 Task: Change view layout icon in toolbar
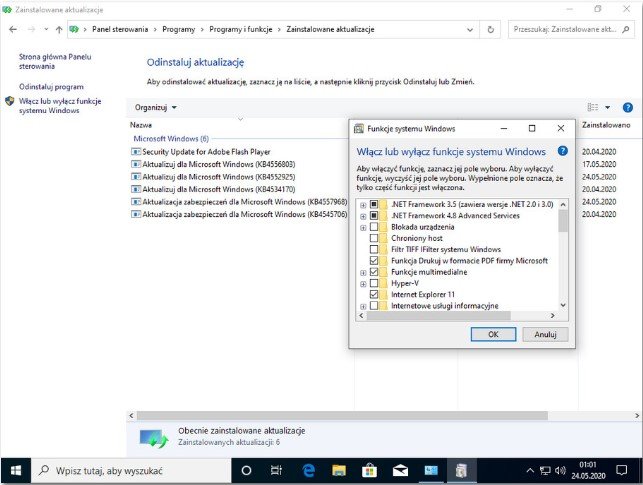click(593, 107)
